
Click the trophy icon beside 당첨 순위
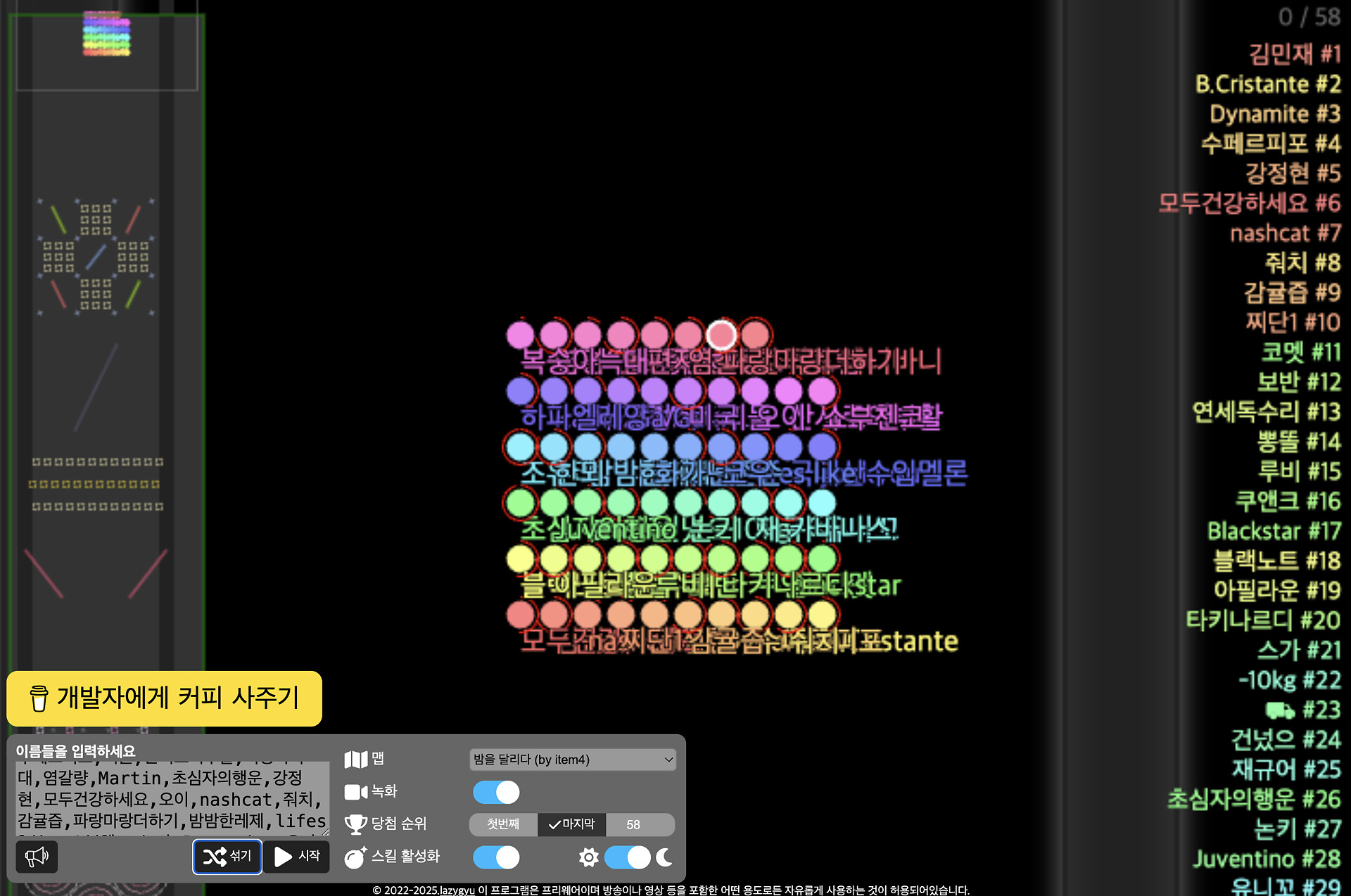[355, 824]
